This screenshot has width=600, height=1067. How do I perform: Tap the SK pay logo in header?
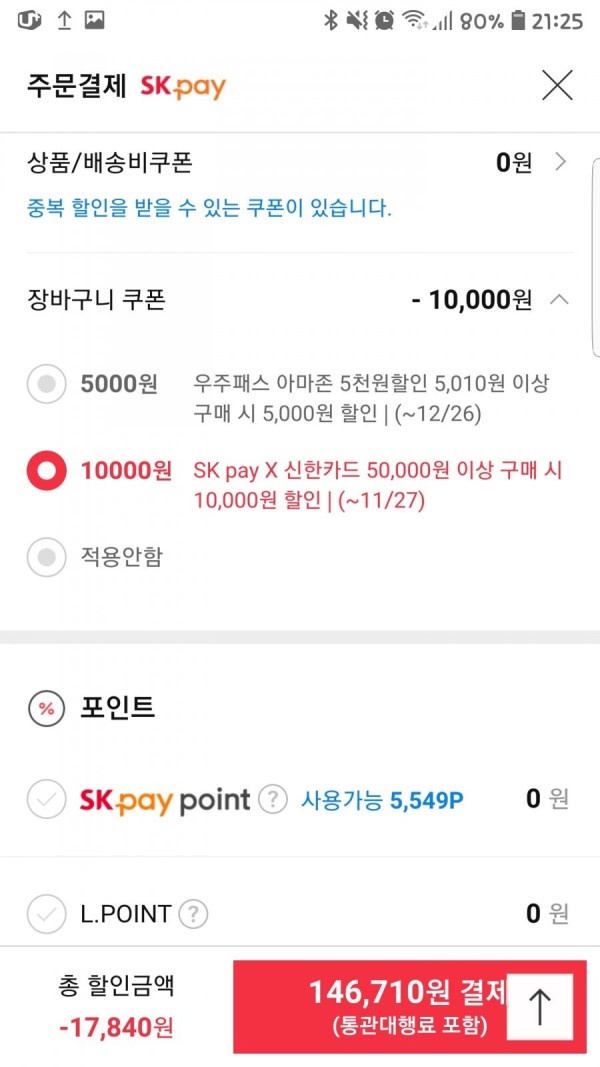click(183, 87)
